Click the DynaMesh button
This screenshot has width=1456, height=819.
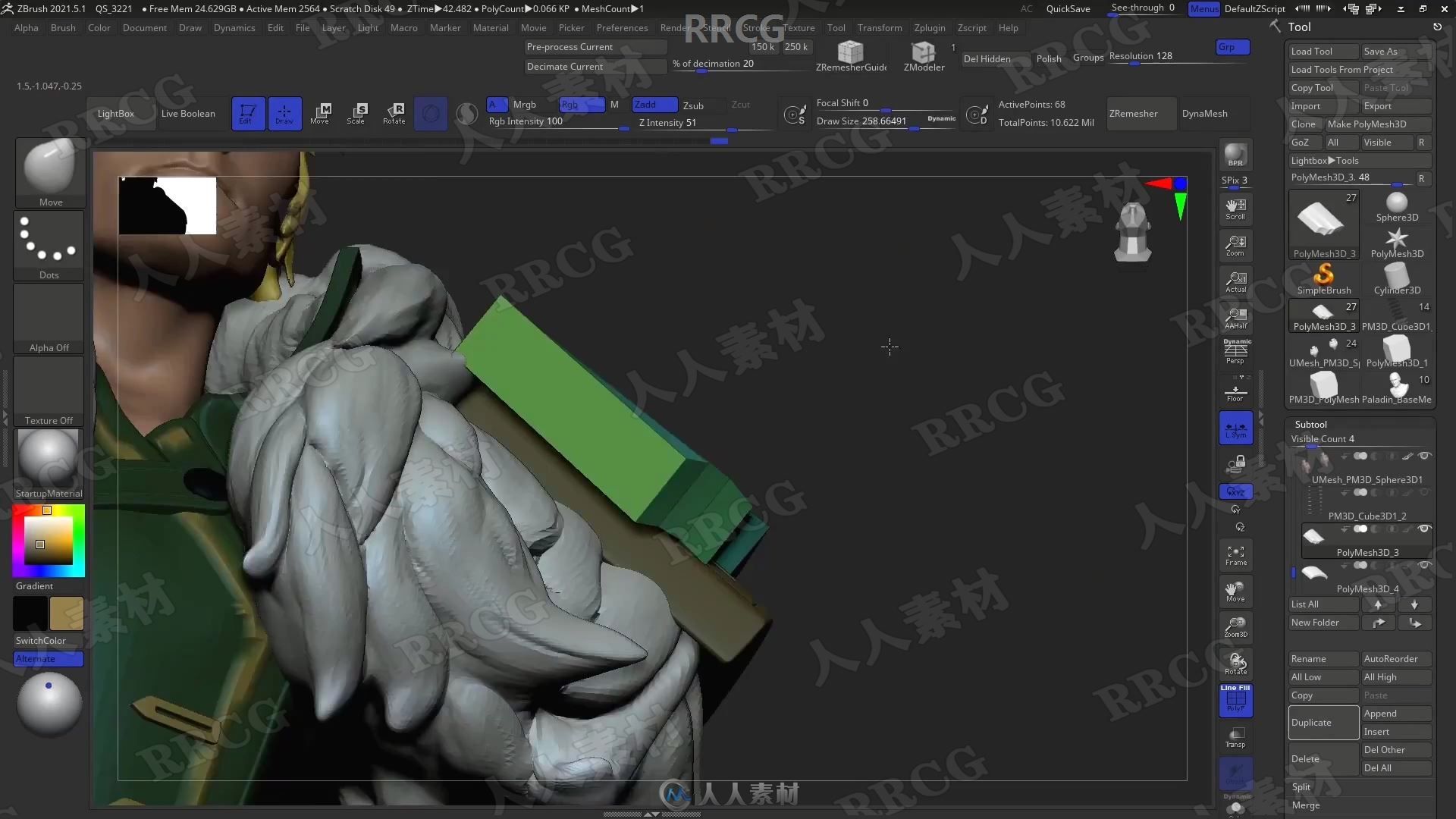[1203, 113]
